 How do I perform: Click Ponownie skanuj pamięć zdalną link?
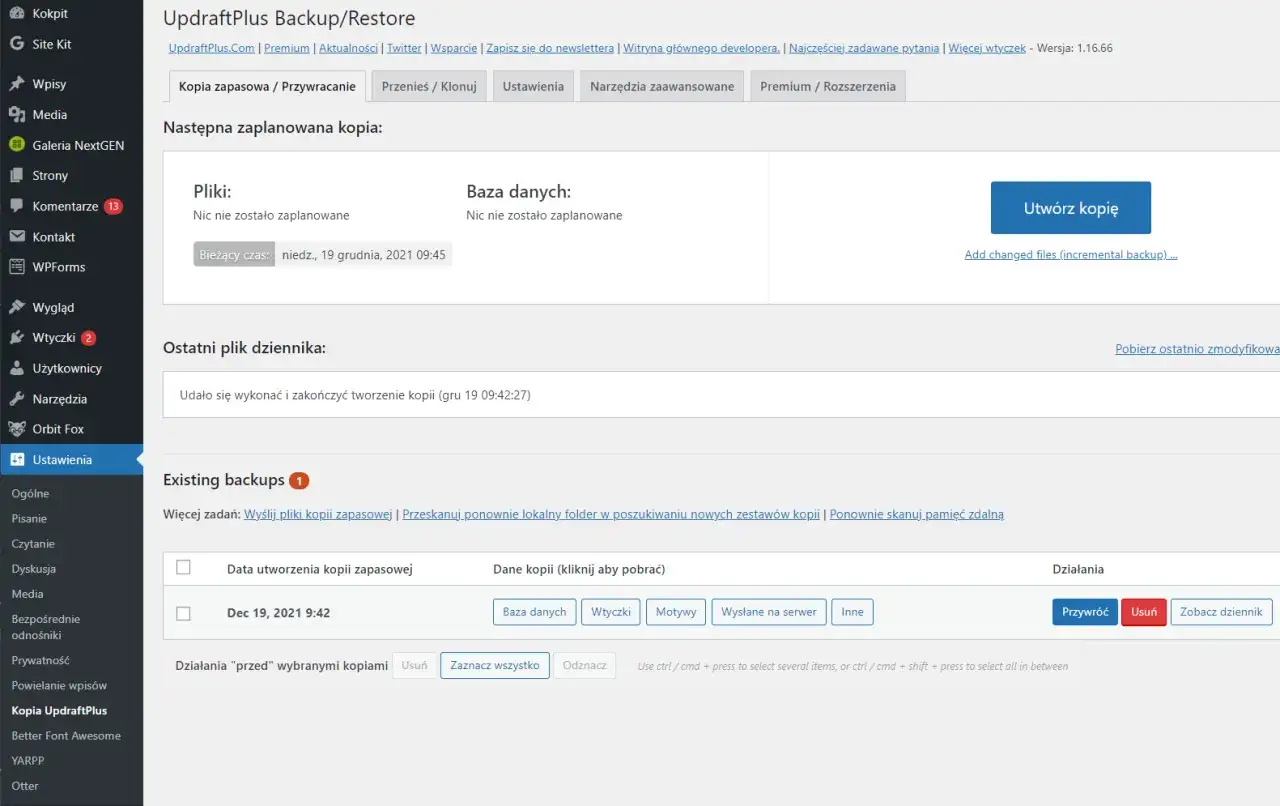pyautogui.click(x=916, y=514)
